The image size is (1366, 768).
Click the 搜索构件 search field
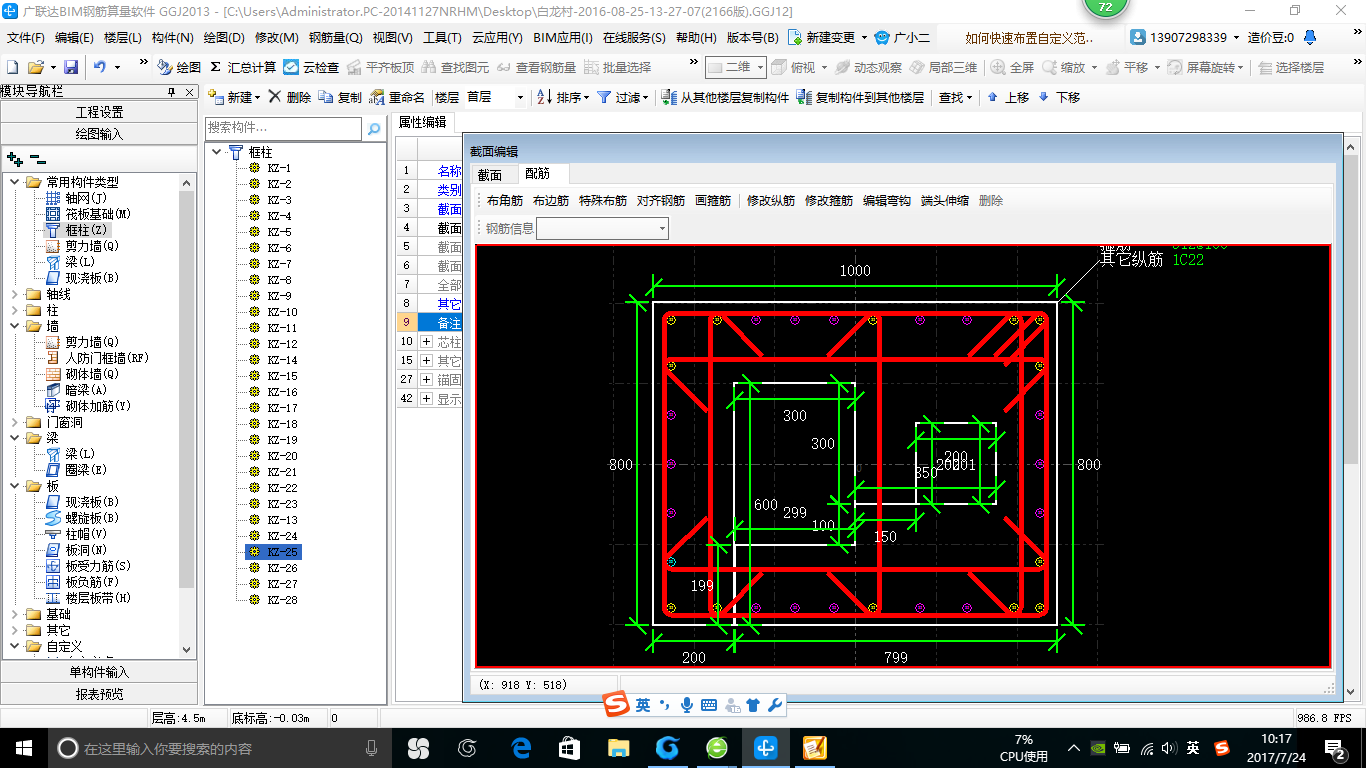[x=283, y=129]
